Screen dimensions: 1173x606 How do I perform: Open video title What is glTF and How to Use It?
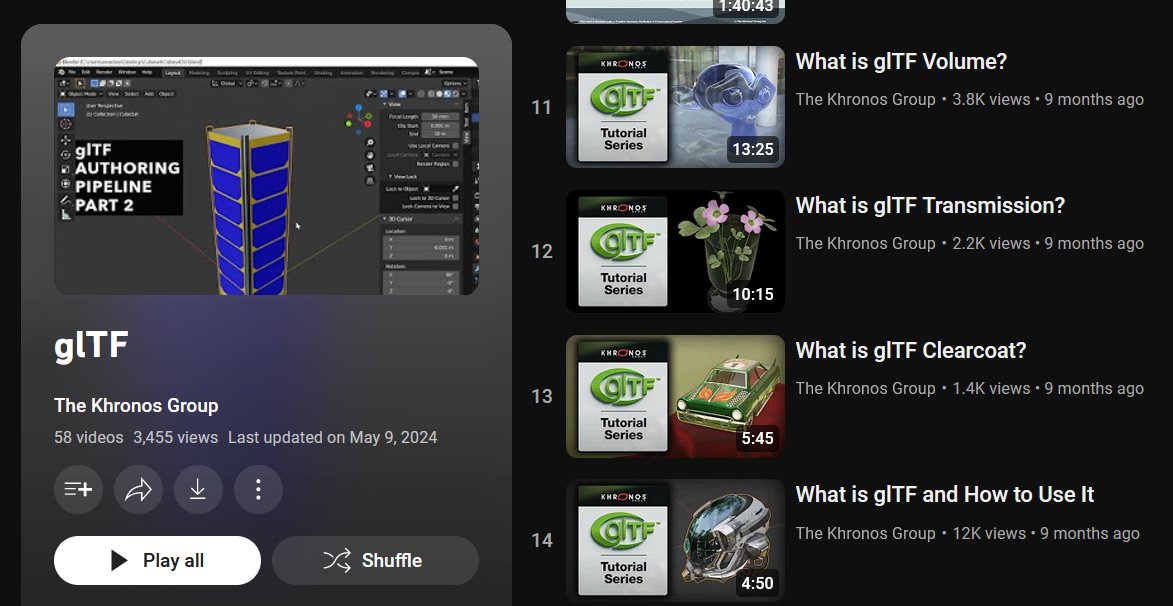coord(945,495)
